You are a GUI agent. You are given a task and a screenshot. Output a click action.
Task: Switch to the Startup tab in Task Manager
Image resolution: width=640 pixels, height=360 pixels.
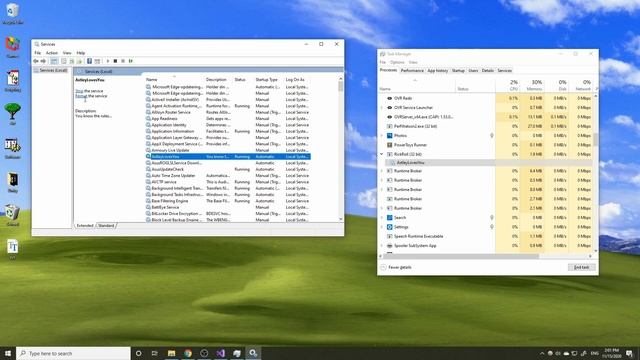pos(458,71)
